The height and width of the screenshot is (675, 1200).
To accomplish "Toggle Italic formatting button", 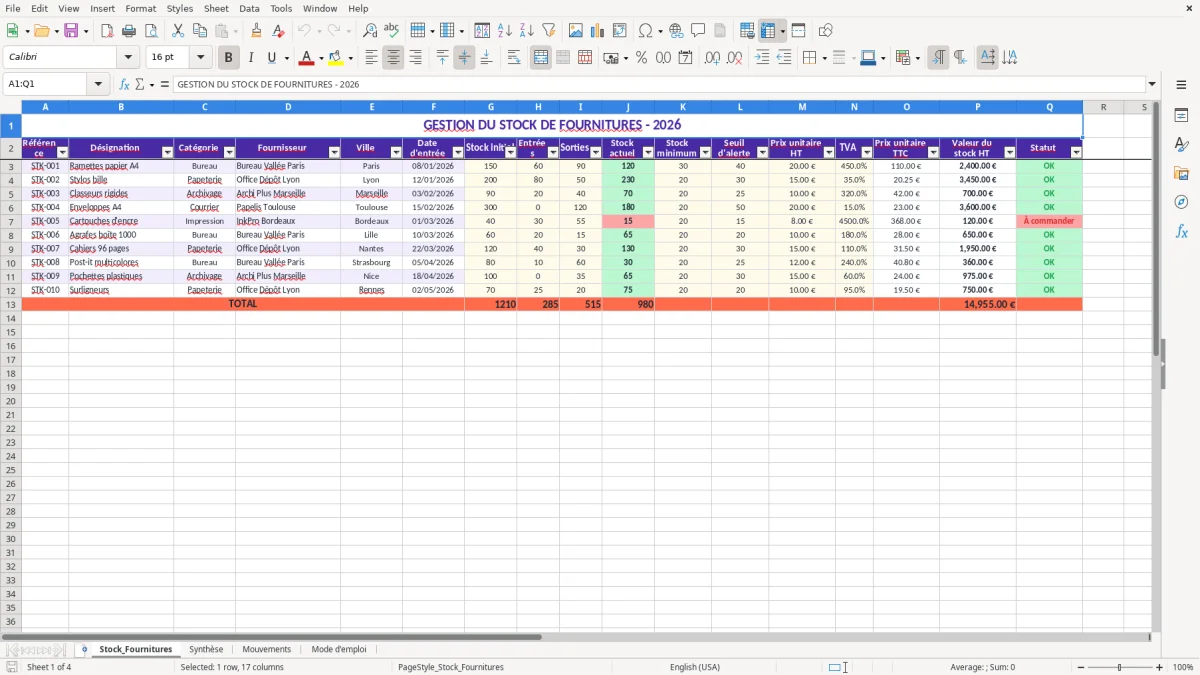I will [250, 58].
